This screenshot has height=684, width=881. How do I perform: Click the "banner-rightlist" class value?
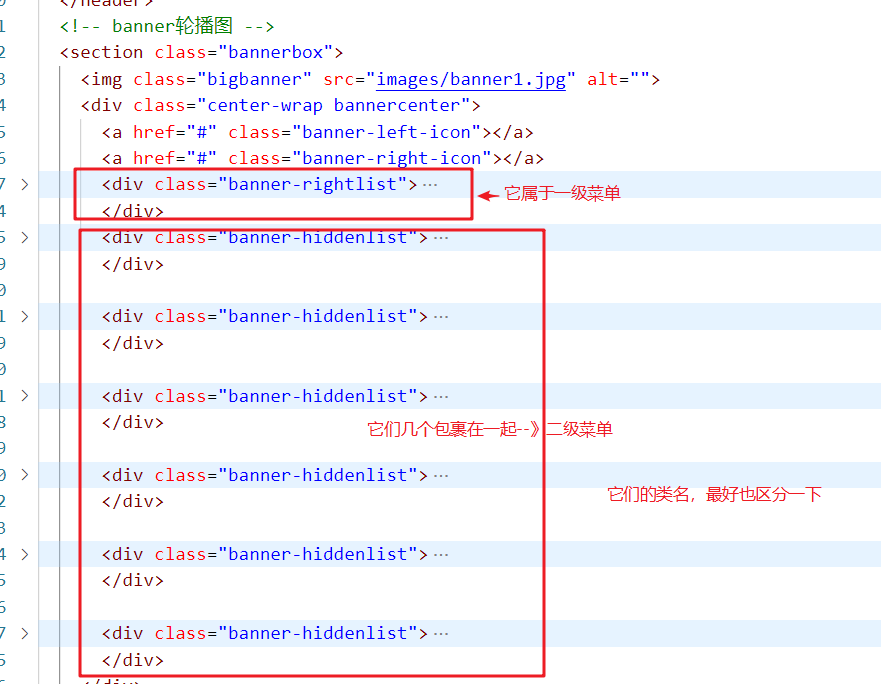pyautogui.click(x=312, y=184)
